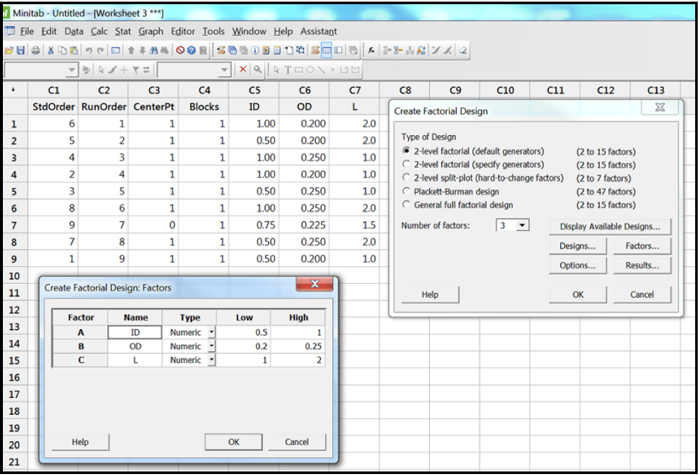
Task: Click the High value cell for factor C
Action: [x=298, y=360]
